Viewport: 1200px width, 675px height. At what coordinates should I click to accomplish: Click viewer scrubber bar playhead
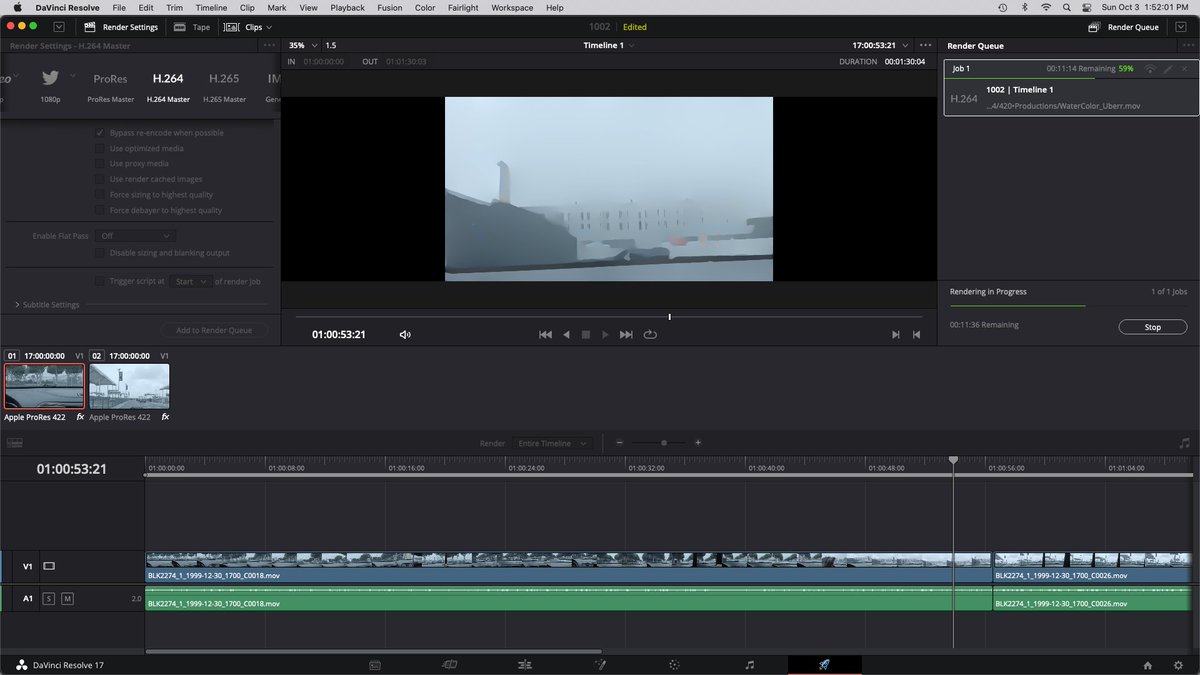[669, 317]
